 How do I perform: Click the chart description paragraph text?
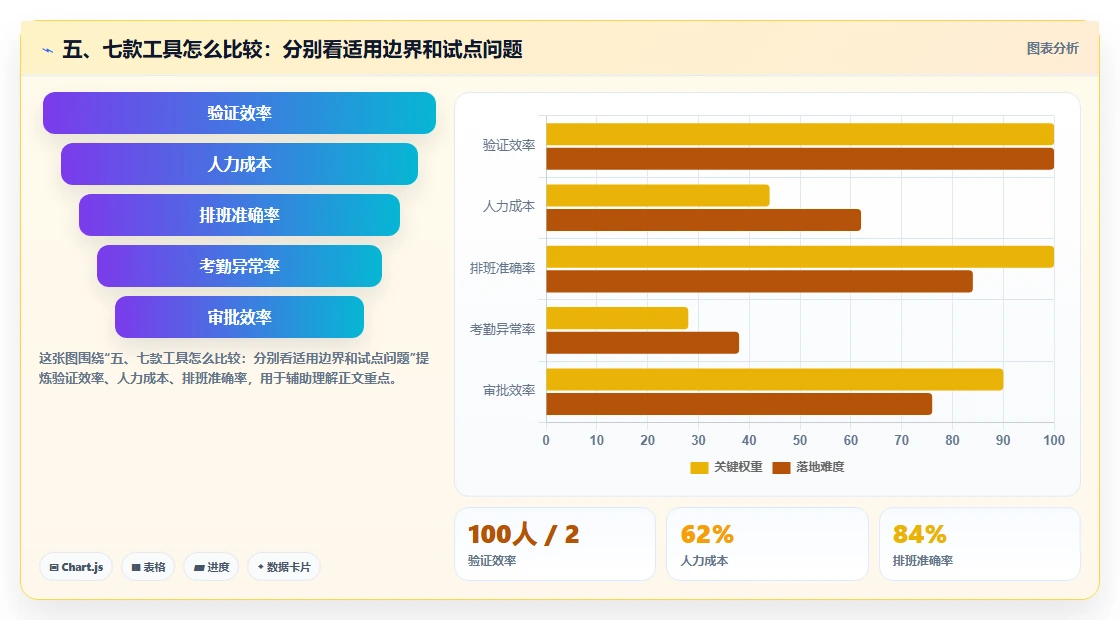(x=234, y=369)
